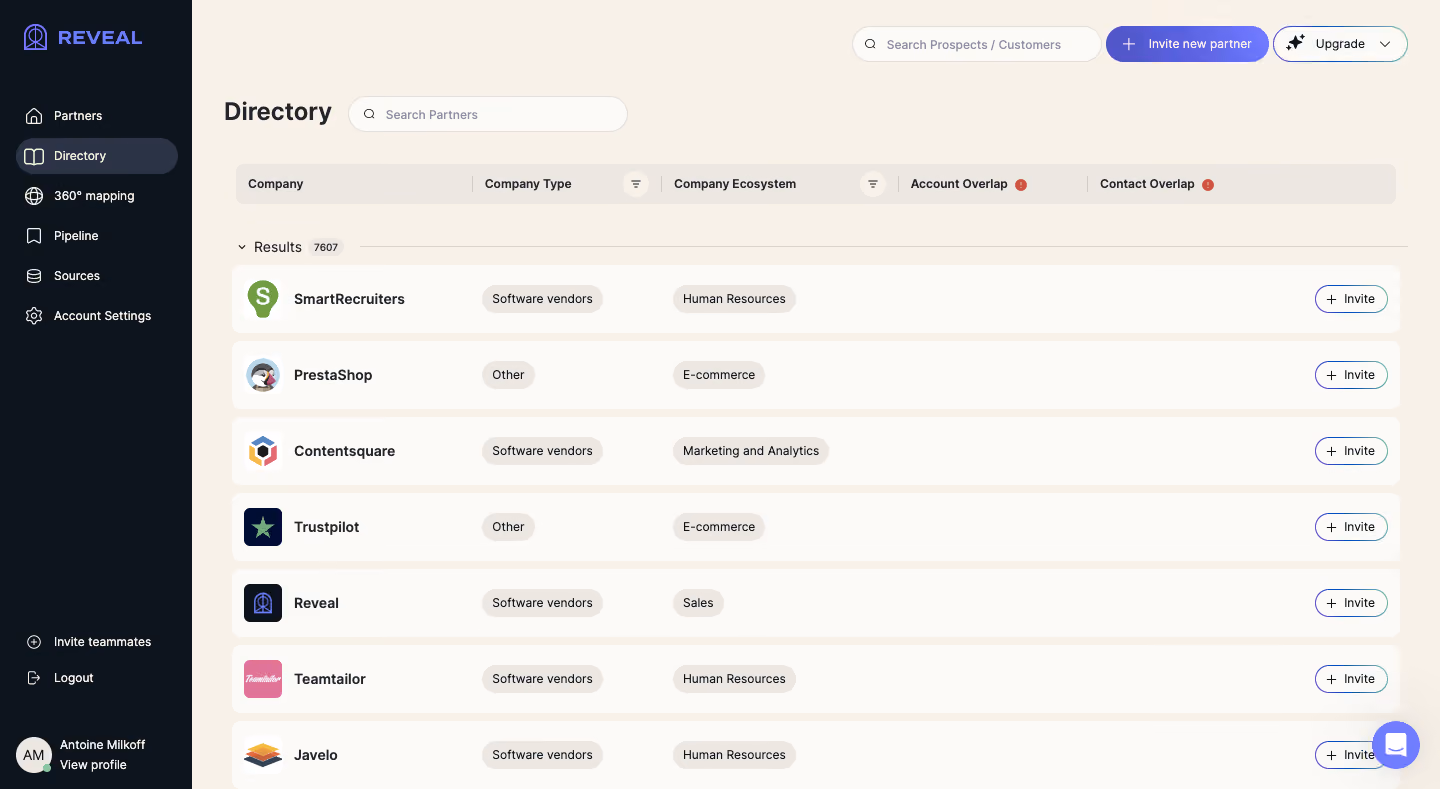
Task: Click the Contact Overlap red warning icon
Action: click(1208, 185)
